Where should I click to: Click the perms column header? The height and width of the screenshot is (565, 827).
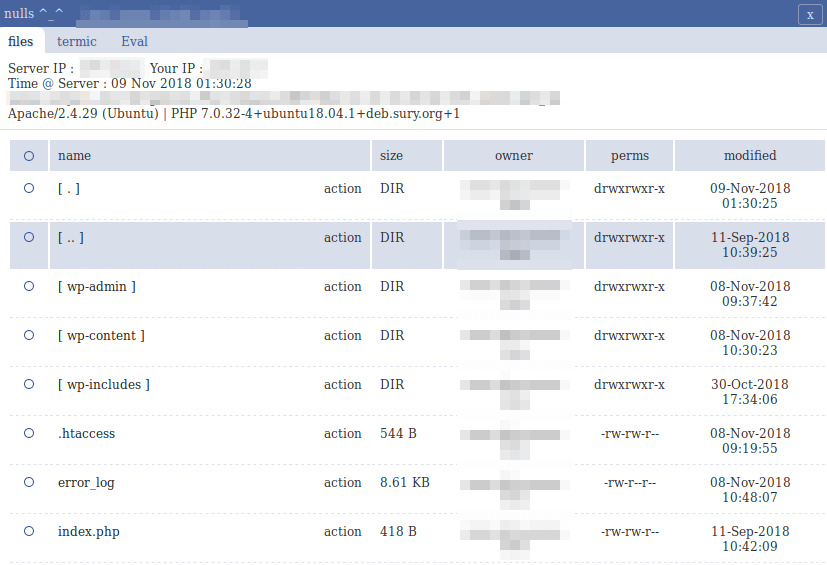(x=630, y=156)
